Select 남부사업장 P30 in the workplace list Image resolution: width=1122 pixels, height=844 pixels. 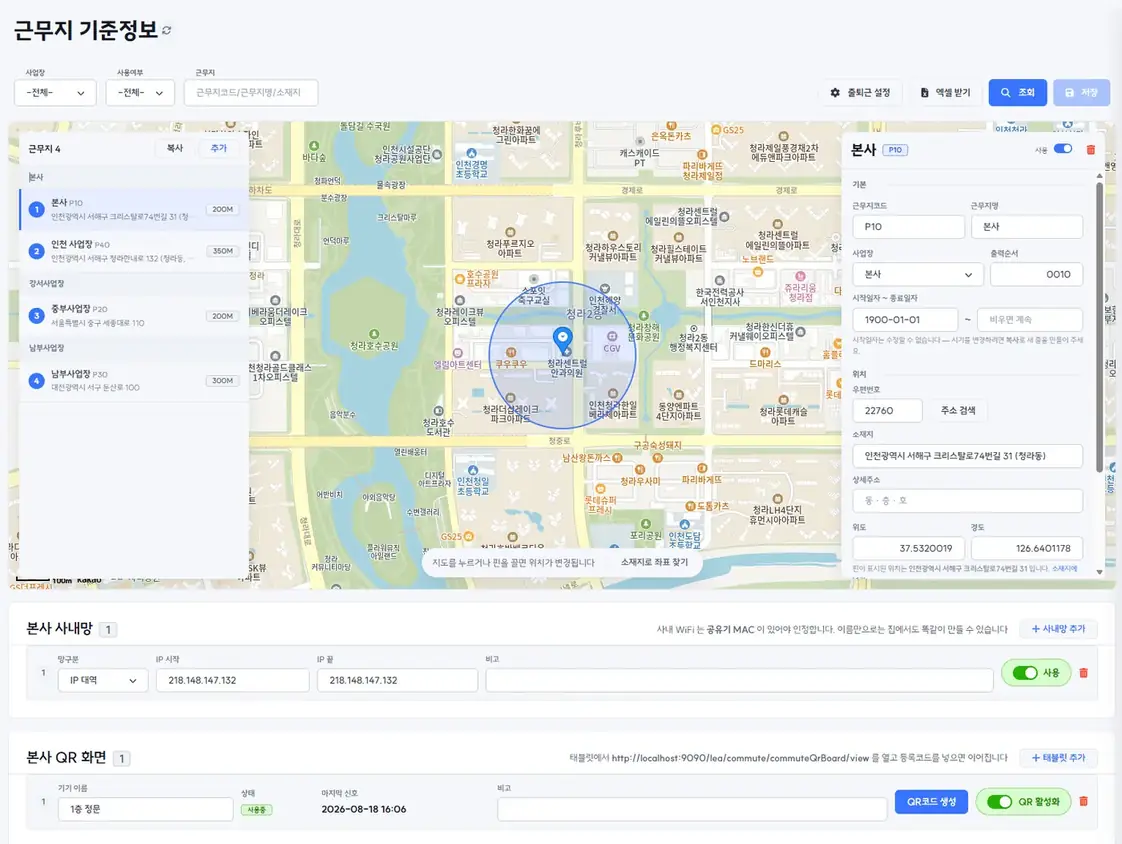click(x=134, y=380)
